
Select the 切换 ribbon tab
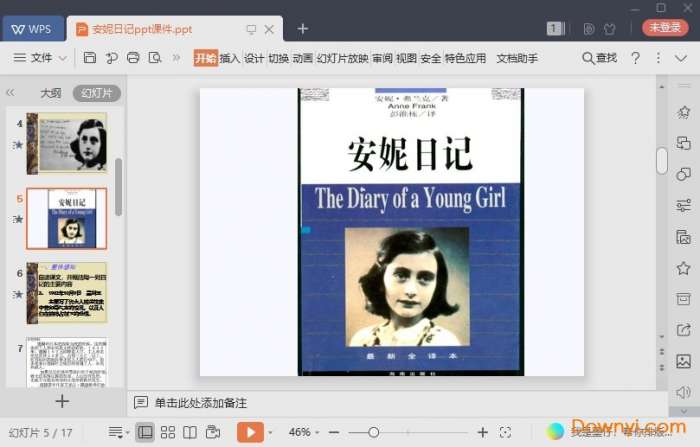279,58
